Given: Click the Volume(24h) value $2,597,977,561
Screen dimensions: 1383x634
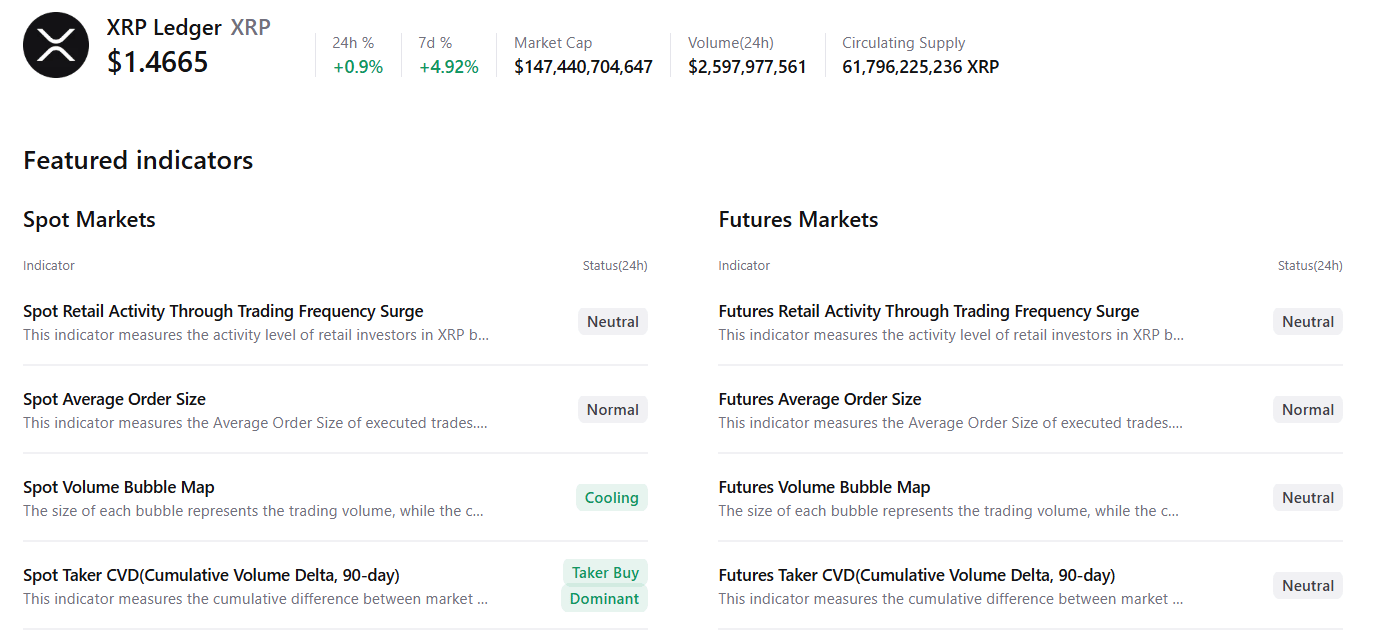Looking at the screenshot, I should coord(747,67).
